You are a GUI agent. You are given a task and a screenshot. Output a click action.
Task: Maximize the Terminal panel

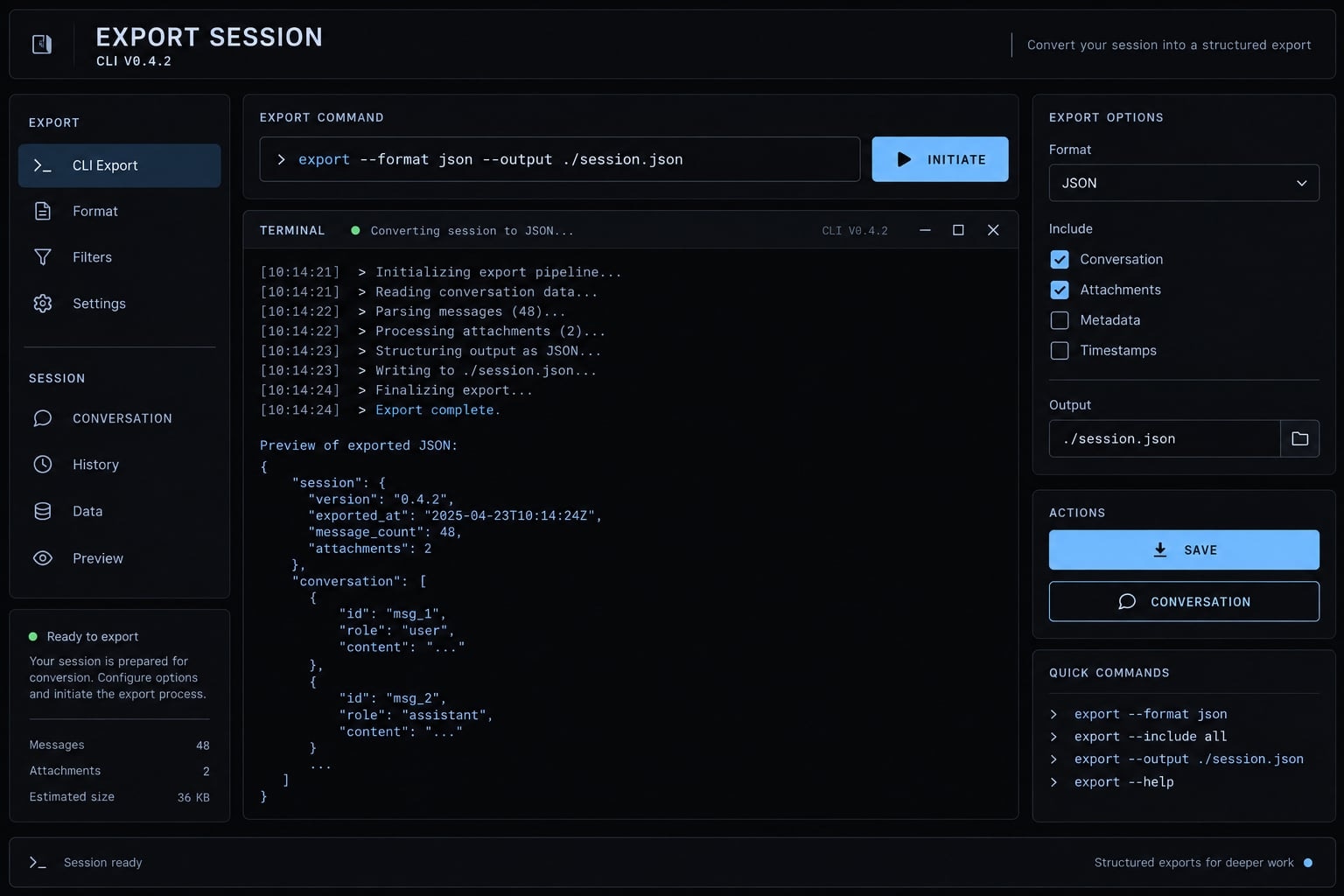[958, 230]
